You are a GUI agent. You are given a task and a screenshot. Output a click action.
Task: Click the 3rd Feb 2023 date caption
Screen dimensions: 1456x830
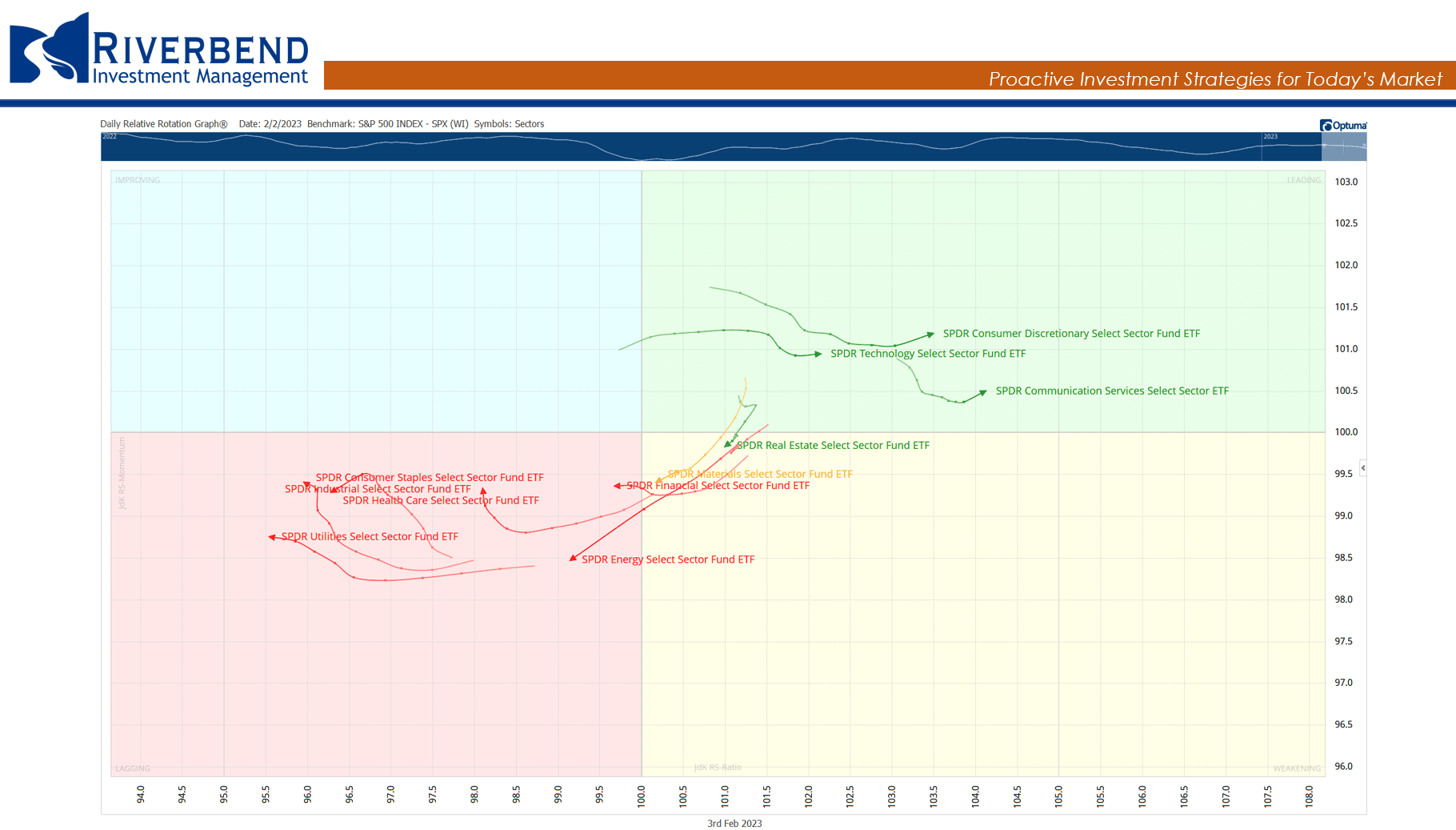pos(734,824)
